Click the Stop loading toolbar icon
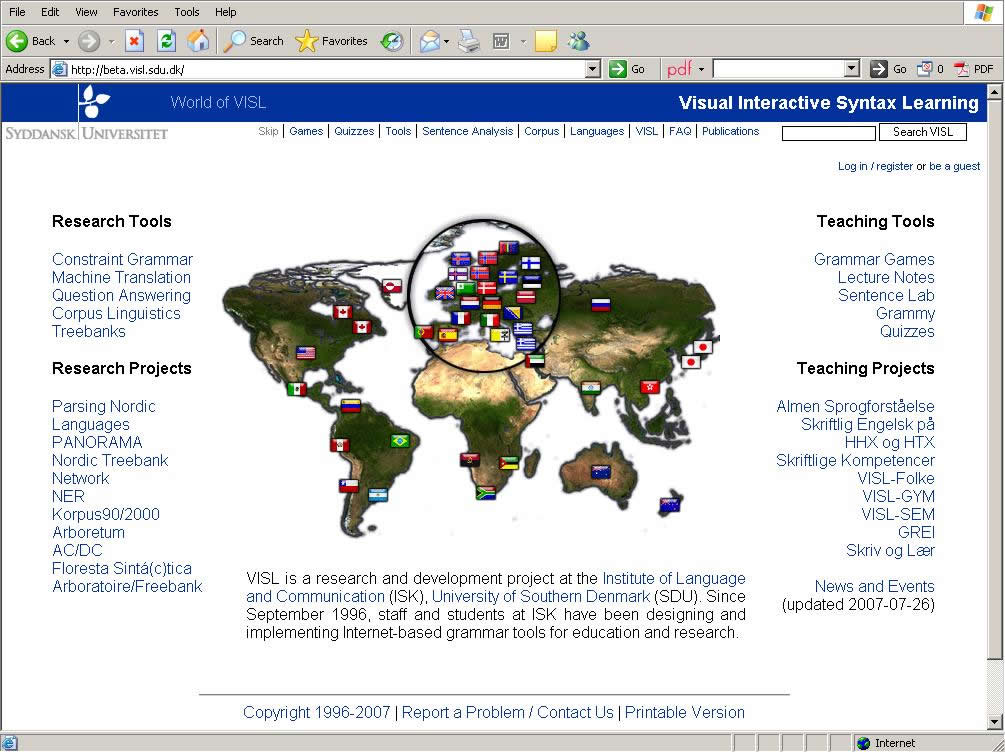 click(135, 41)
